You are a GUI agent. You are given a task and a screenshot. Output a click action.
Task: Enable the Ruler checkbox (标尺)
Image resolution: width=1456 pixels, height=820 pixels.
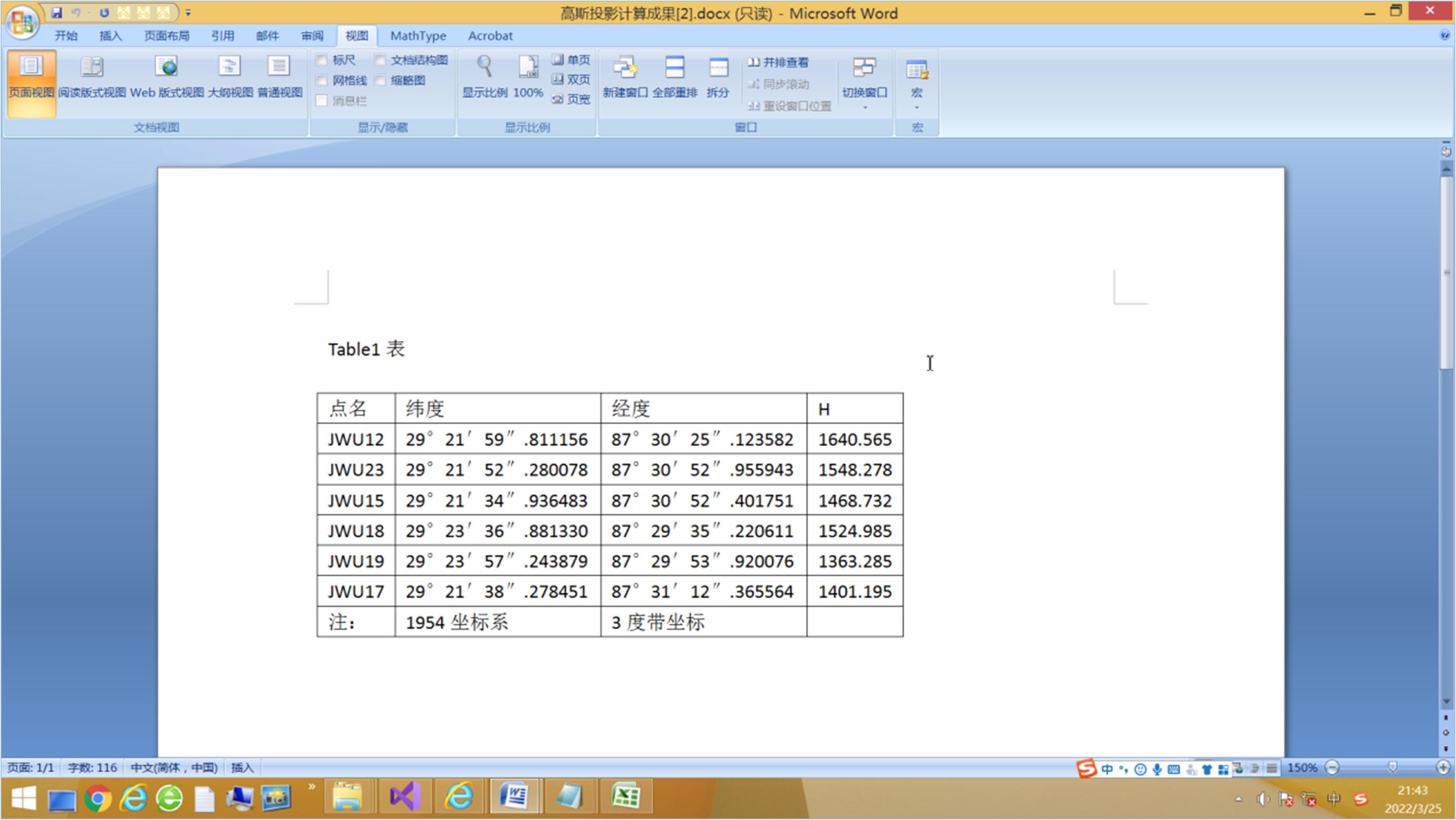322,60
